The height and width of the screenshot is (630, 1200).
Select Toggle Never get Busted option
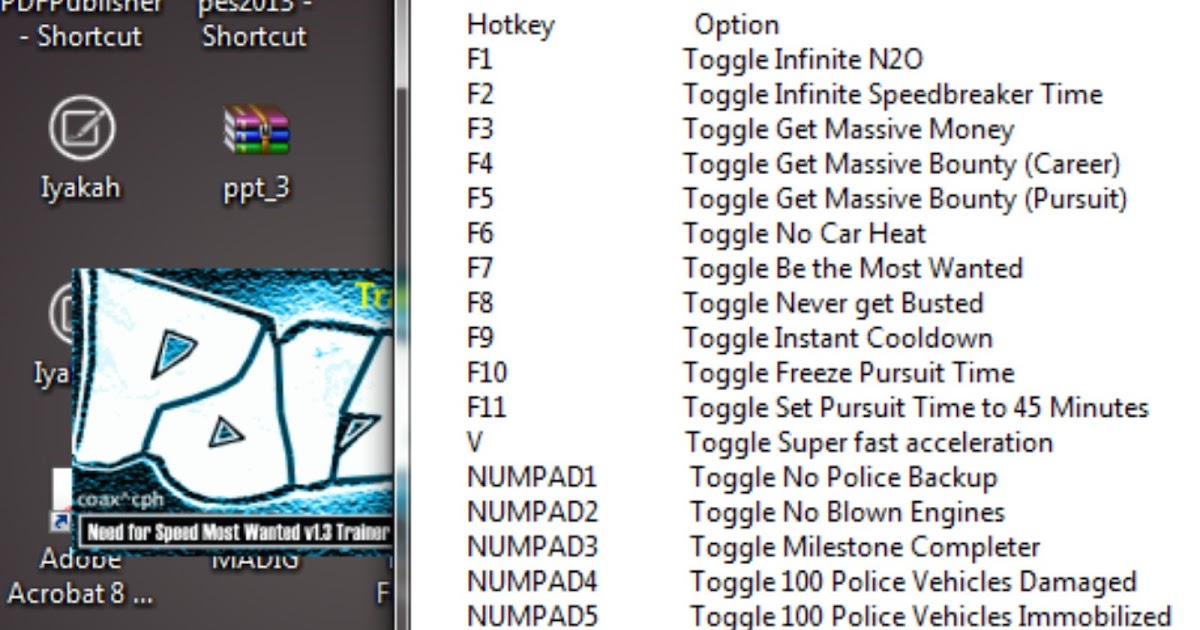833,303
